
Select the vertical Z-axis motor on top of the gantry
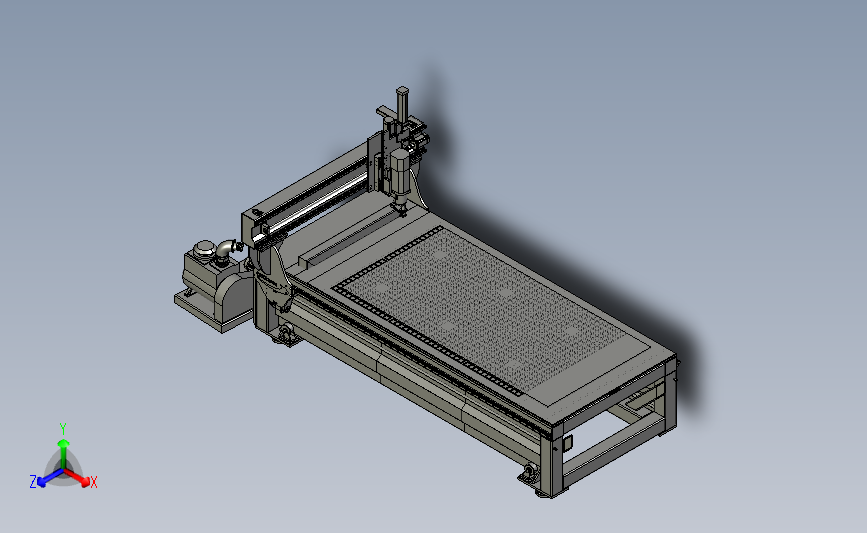pyautogui.click(x=403, y=103)
